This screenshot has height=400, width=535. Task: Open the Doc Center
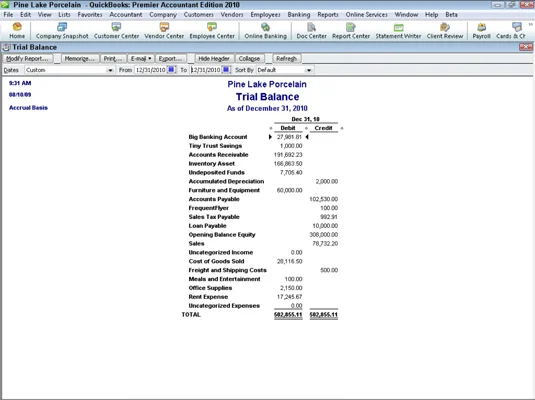[x=311, y=30]
